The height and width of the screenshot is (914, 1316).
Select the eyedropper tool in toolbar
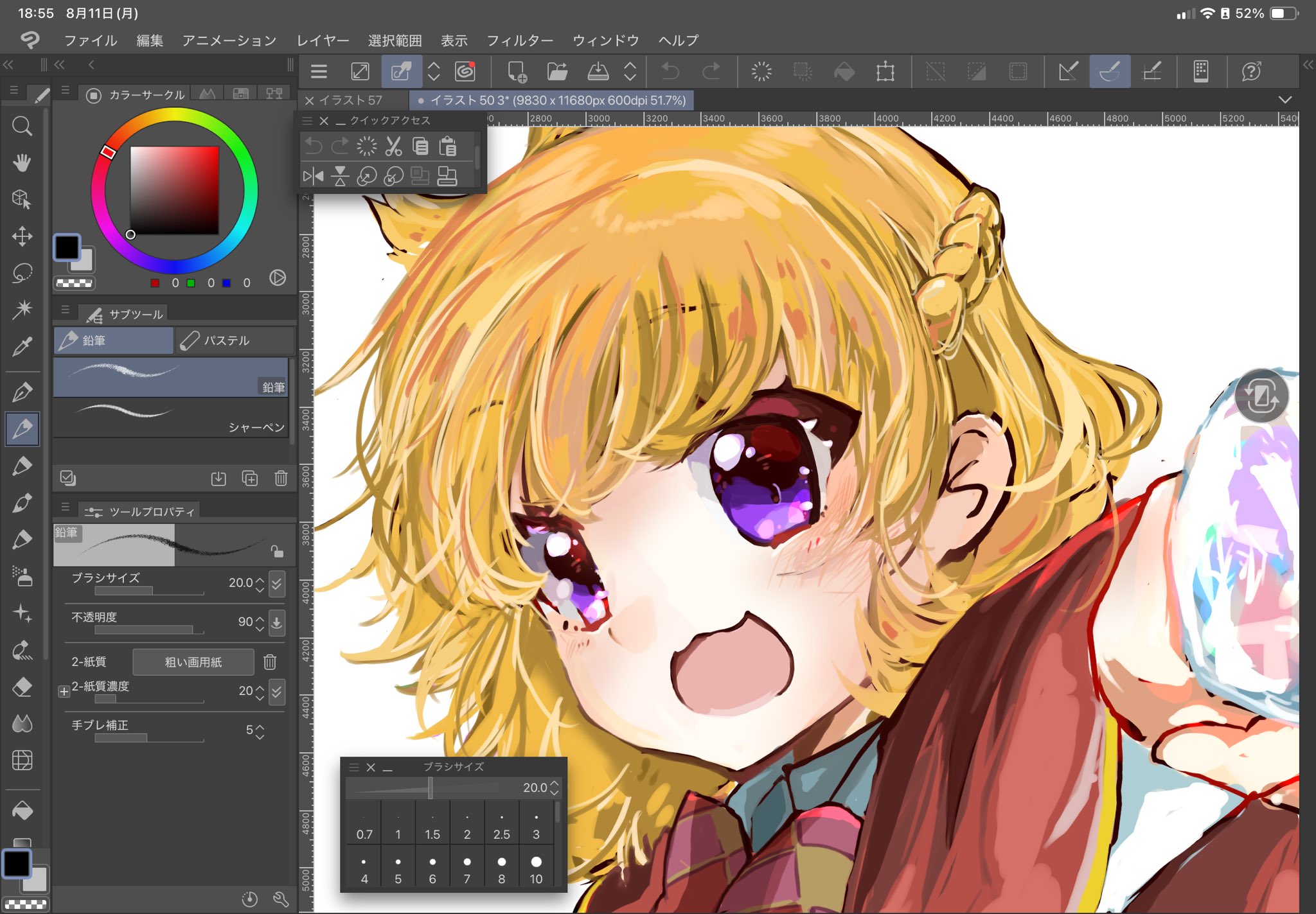(22, 347)
